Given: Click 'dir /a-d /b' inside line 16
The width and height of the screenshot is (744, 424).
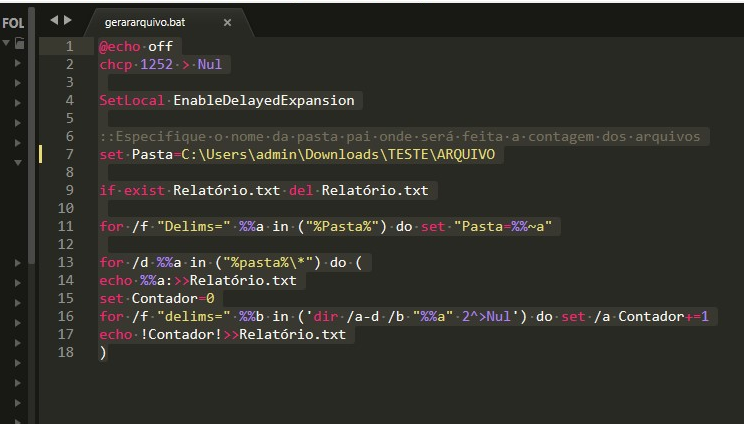Looking at the screenshot, I should [x=359, y=316].
